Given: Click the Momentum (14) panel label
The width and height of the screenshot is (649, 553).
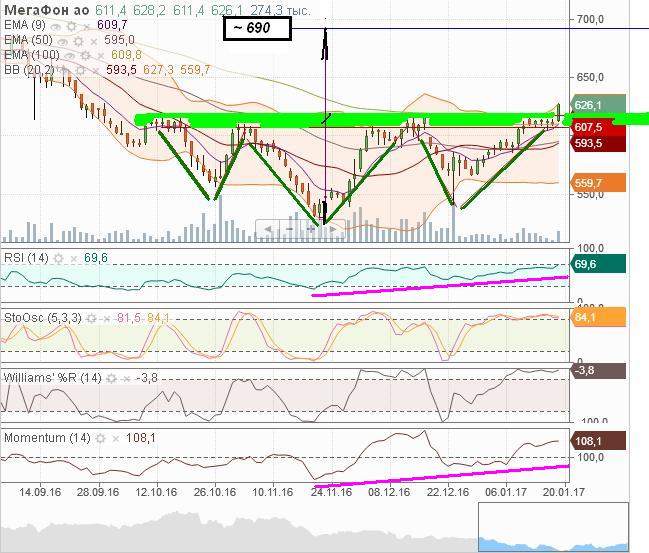Looking at the screenshot, I should click(x=47, y=438).
